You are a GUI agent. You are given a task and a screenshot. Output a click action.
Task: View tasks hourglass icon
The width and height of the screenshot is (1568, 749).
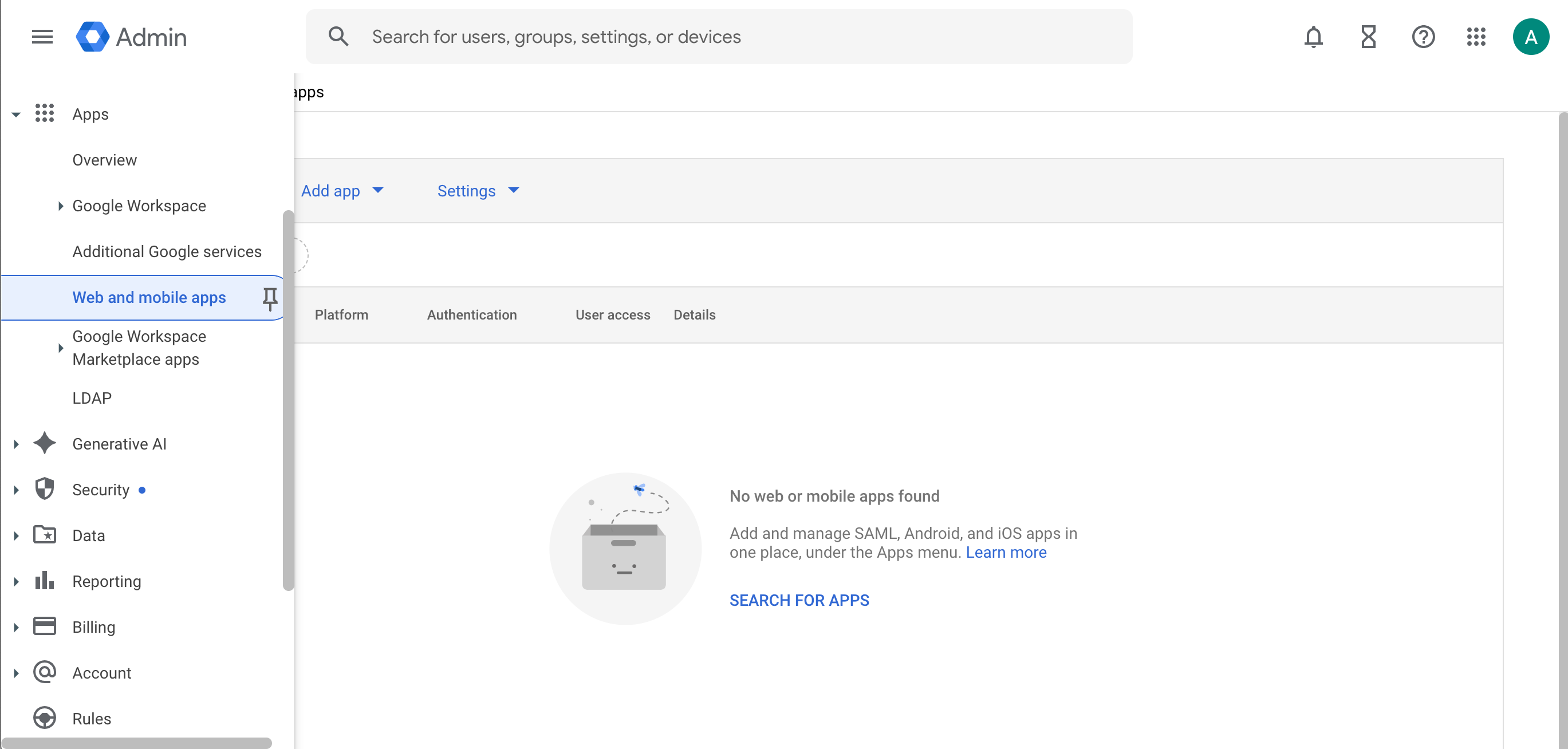[x=1368, y=37]
